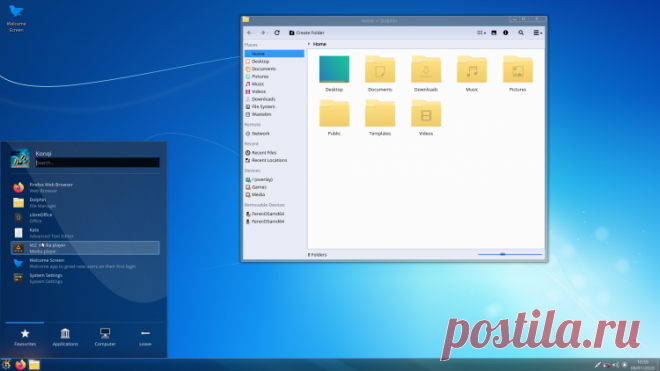Launch VLC media player from favourites
Screen dimensions: 660x371
coord(85,248)
